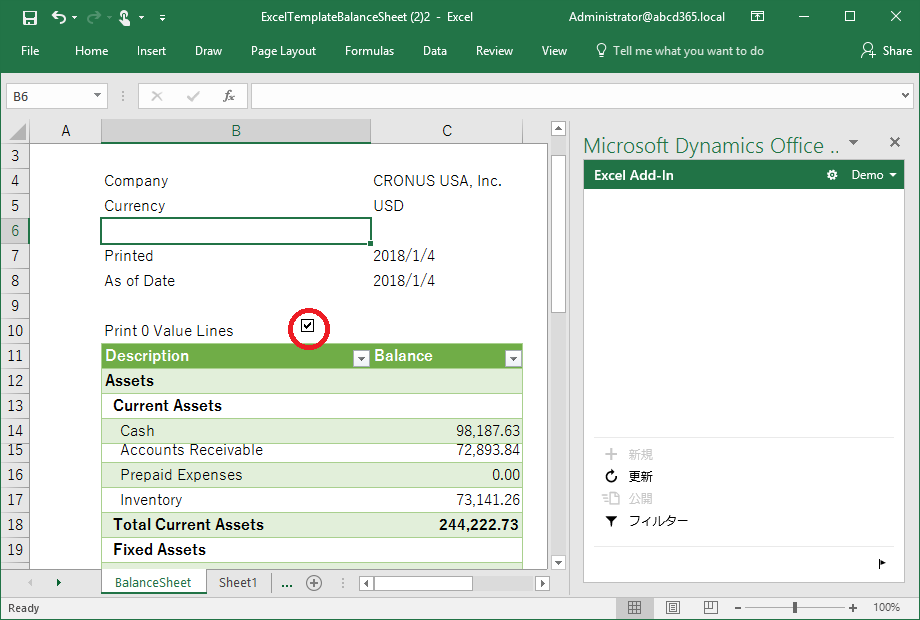Click horizontal scrollbar right arrow
Screen dimensions: 920x620
[x=543, y=583]
